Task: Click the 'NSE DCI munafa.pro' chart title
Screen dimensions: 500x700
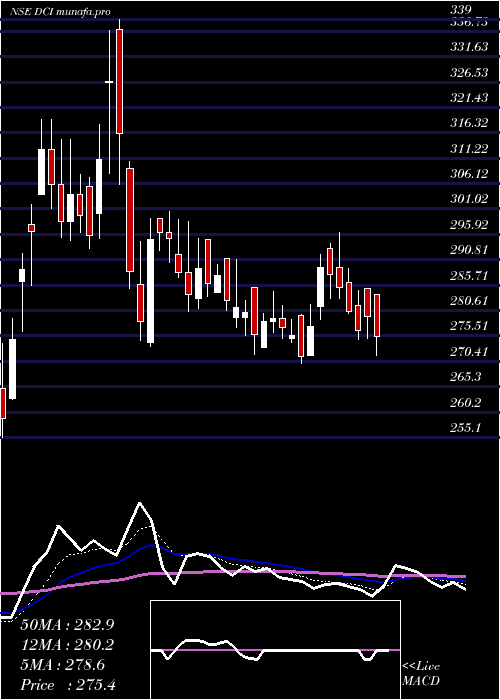Action: (x=60, y=12)
